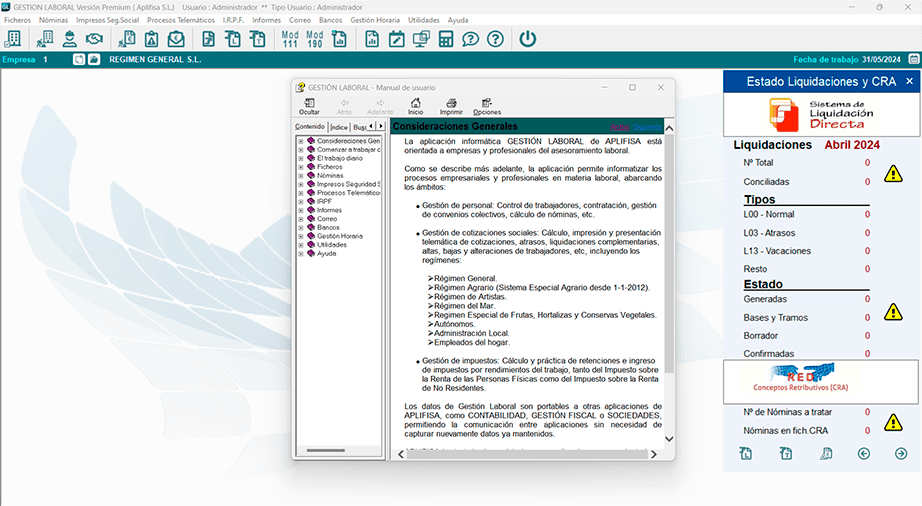Follow the Arriba link in help header
922x506 pixels.
click(x=620, y=127)
